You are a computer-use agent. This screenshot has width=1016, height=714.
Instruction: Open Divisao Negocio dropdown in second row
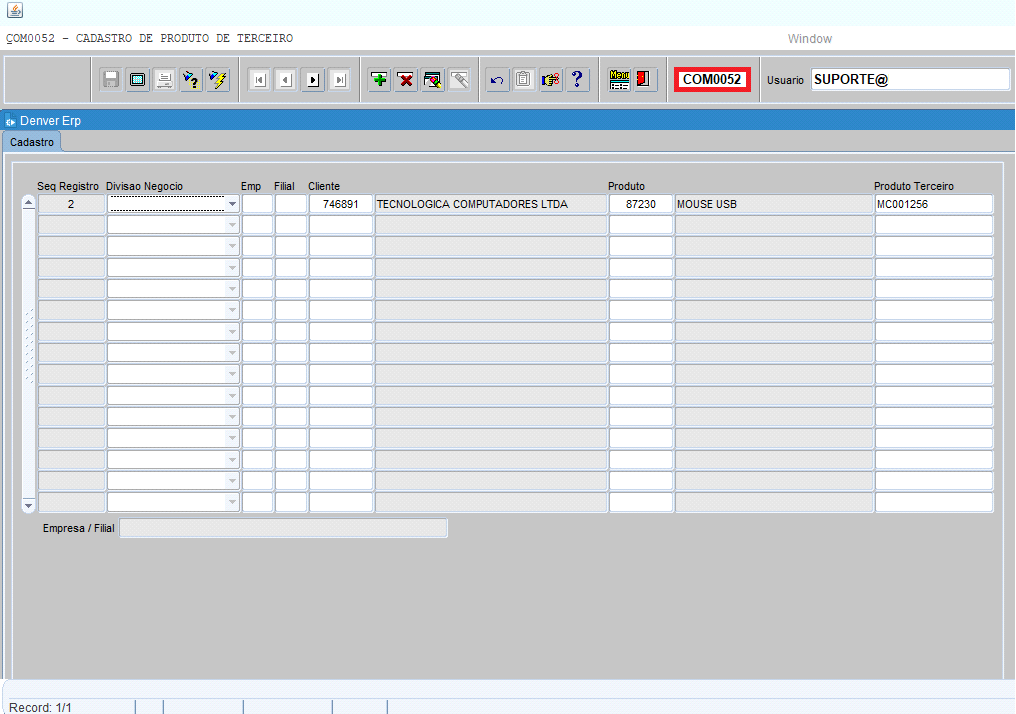[x=232, y=225]
